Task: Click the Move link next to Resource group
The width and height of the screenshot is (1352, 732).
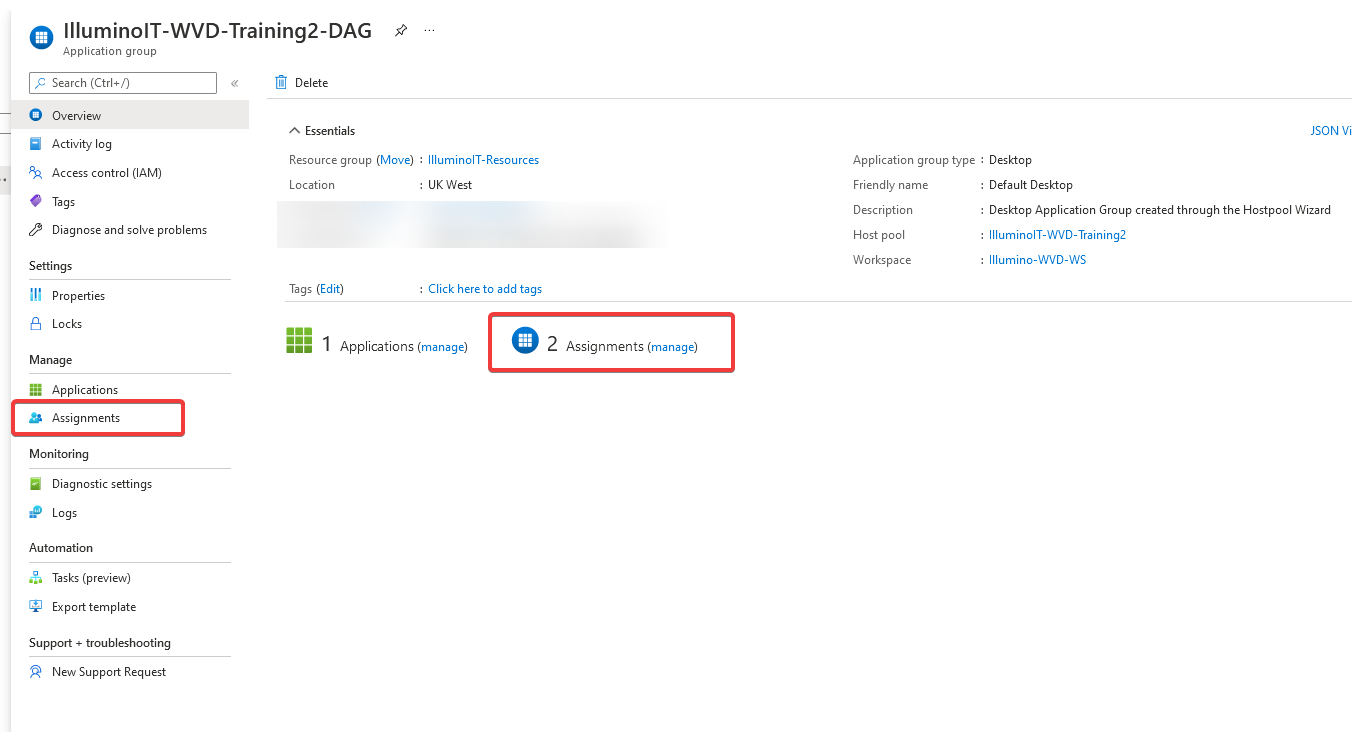Action: [395, 160]
